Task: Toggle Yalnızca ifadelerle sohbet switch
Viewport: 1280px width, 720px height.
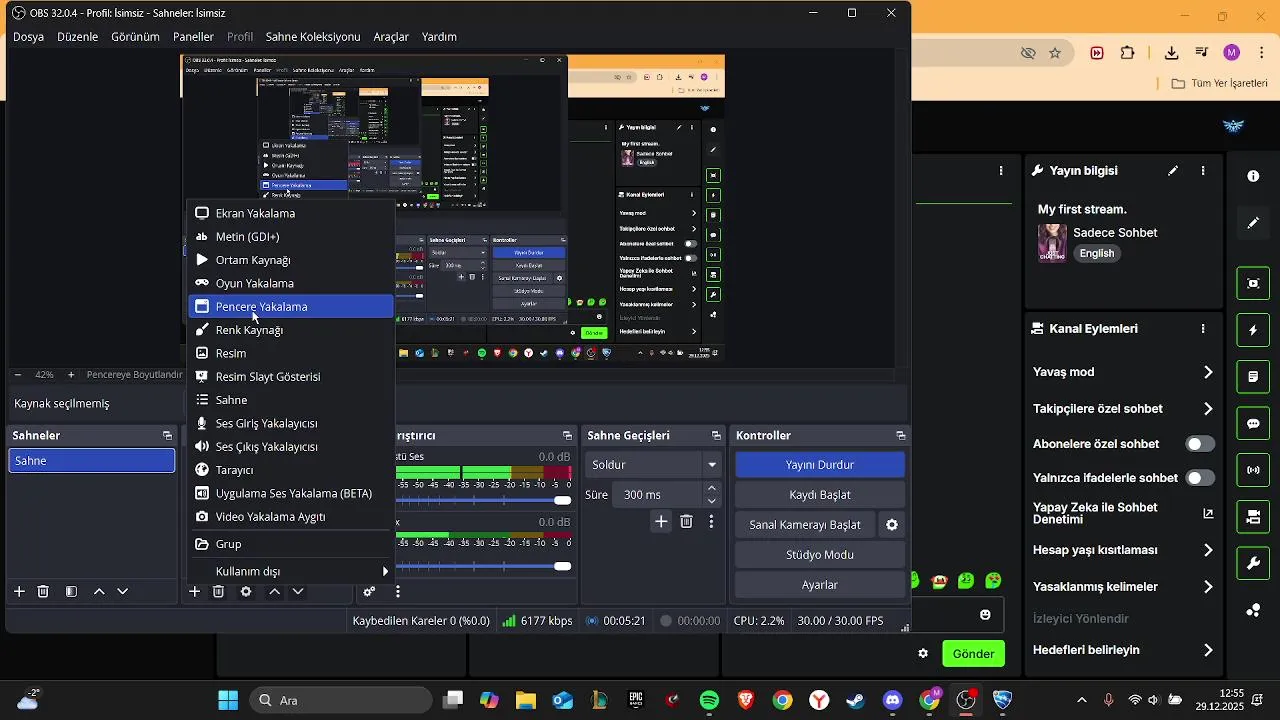Action: pos(1200,478)
